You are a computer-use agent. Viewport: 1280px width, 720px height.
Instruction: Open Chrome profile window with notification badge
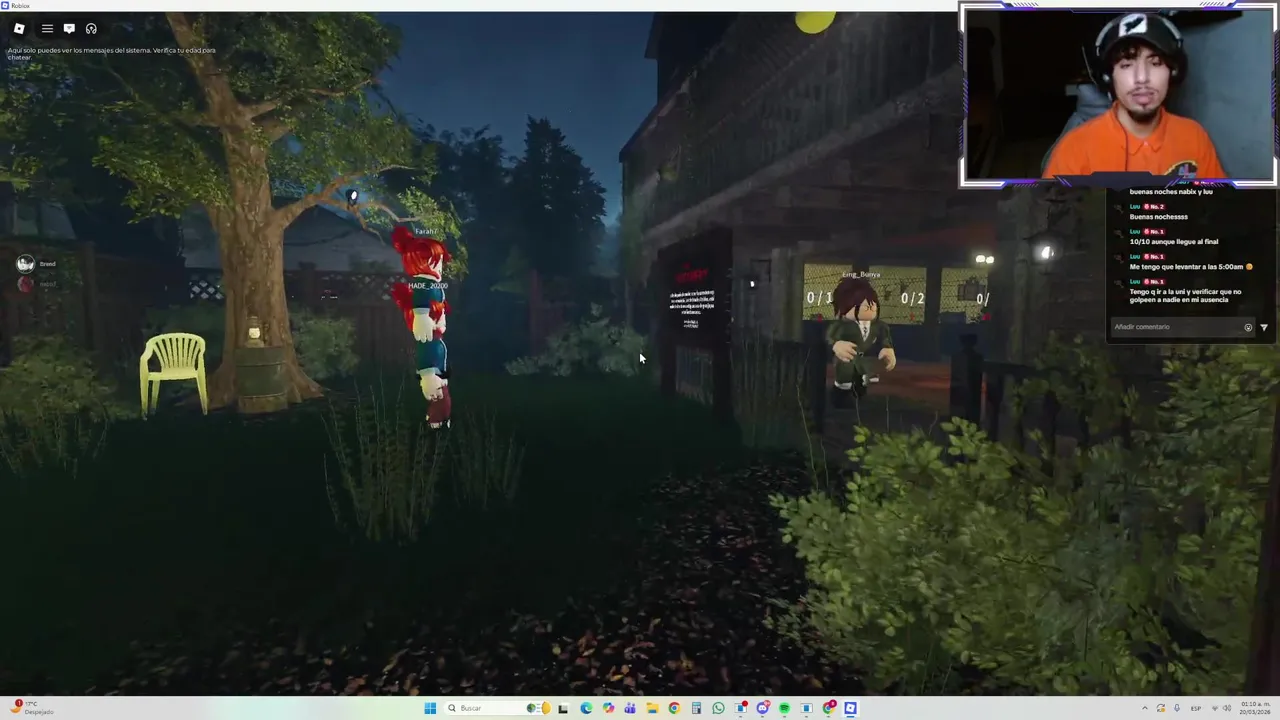point(828,708)
